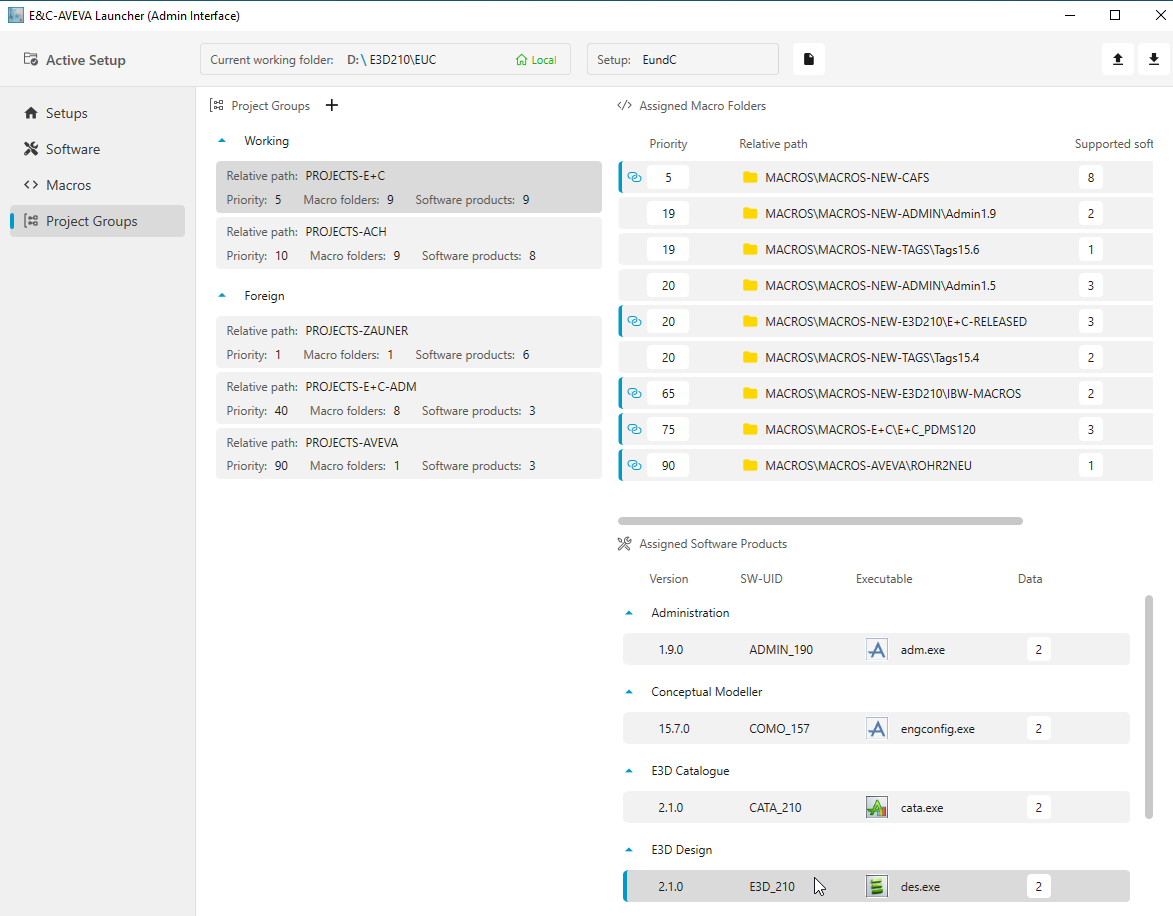Click the folder icon for E+C-RELEASED

750,321
